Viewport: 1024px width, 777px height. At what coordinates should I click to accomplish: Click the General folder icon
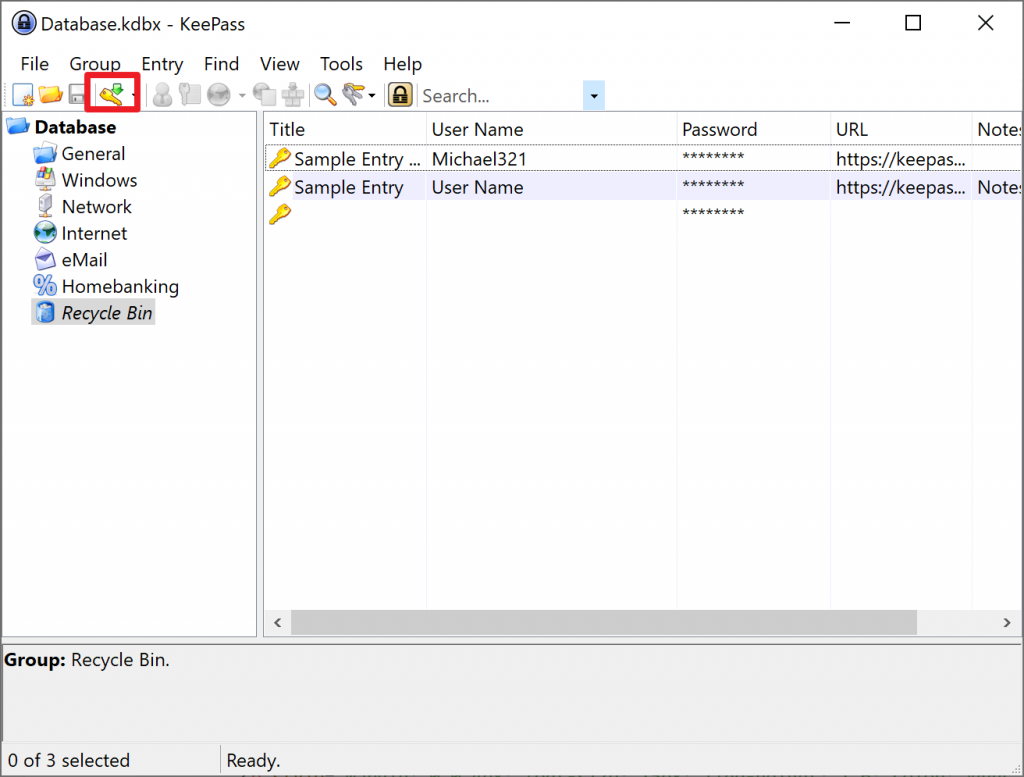coord(45,154)
